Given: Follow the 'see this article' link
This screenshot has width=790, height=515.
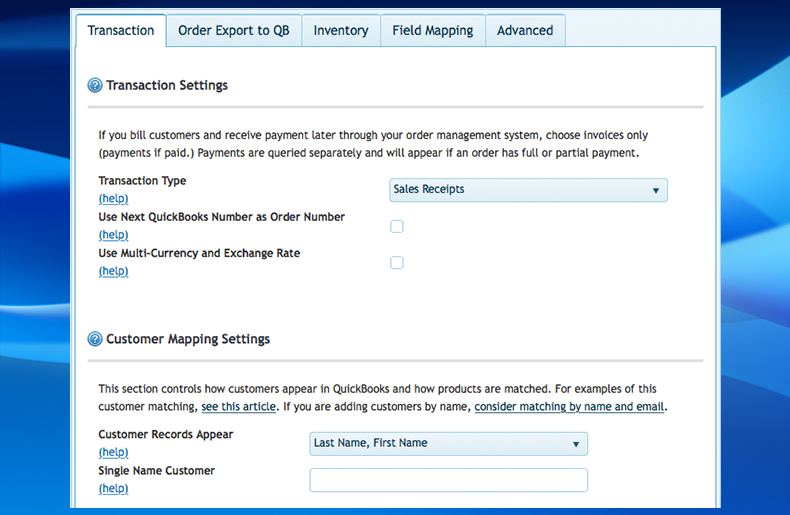Looking at the screenshot, I should coord(239,407).
